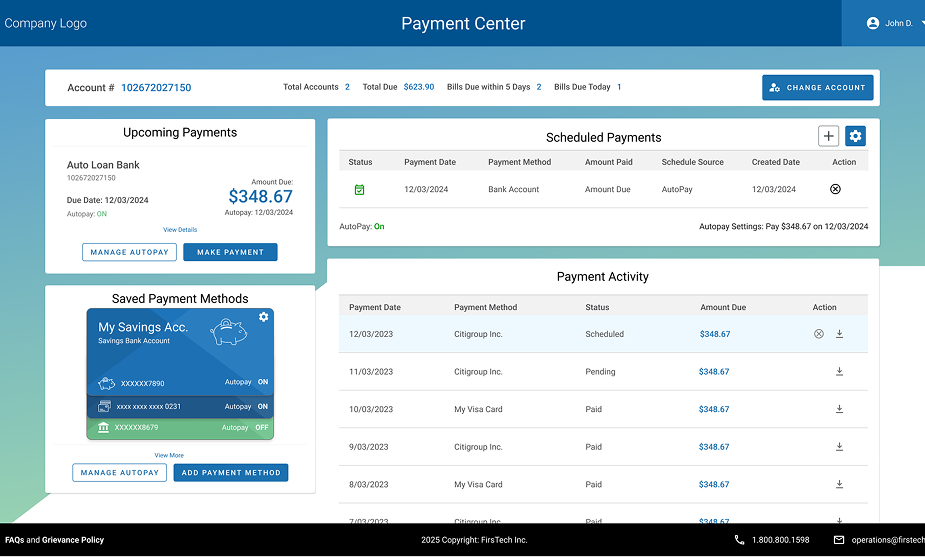Download the 10/03/2023 My Visa Card receipt

pyautogui.click(x=839, y=409)
